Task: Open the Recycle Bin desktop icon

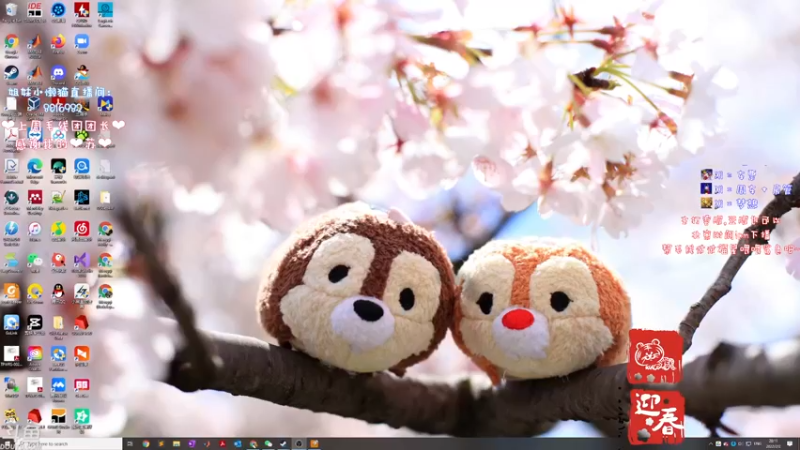Action: (11, 10)
